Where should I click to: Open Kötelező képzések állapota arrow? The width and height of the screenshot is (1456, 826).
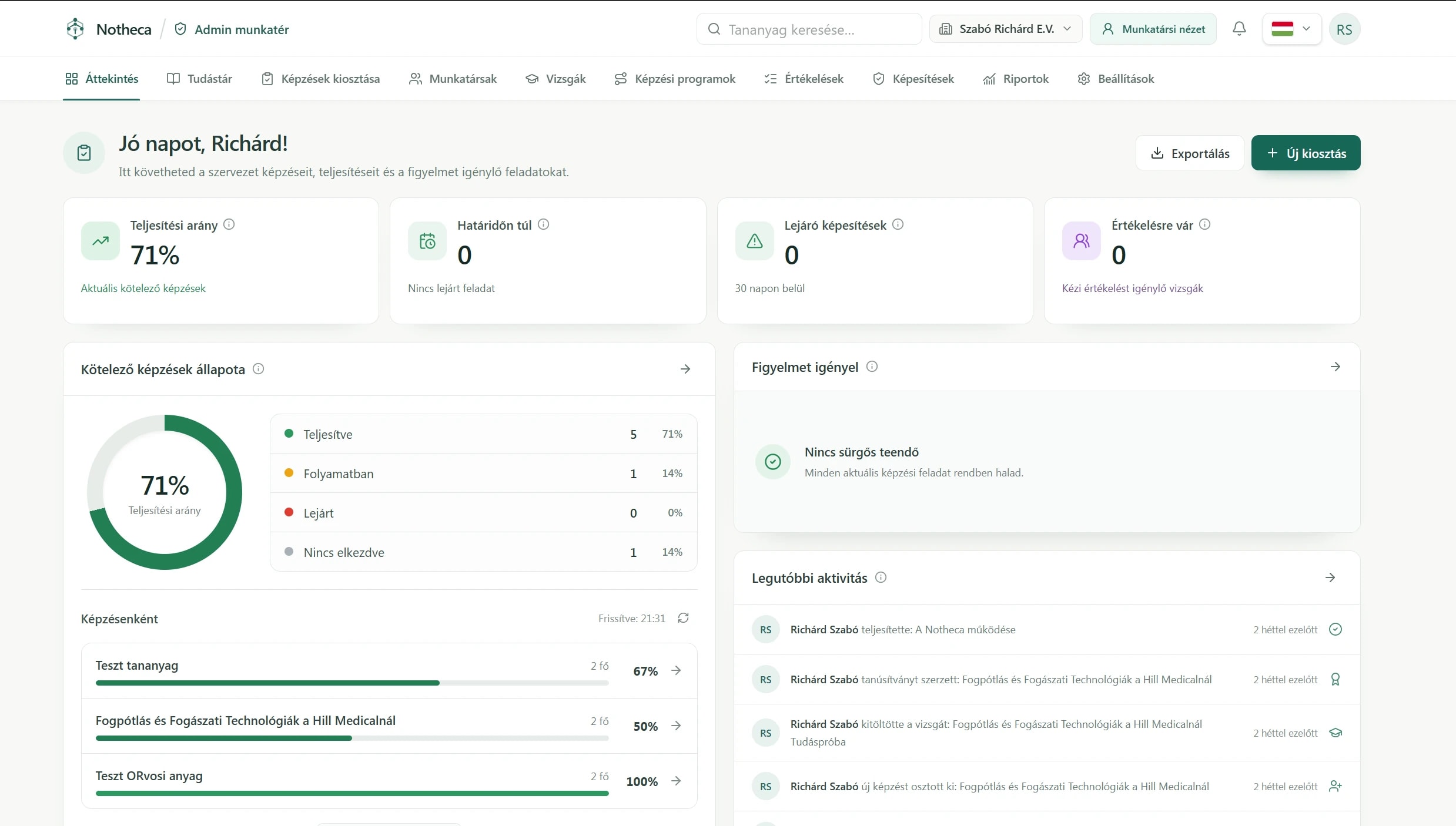[685, 369]
